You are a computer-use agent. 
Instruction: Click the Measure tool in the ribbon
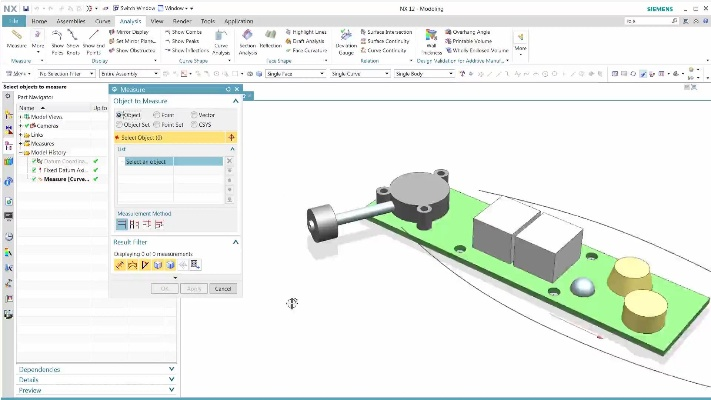pyautogui.click(x=16, y=39)
